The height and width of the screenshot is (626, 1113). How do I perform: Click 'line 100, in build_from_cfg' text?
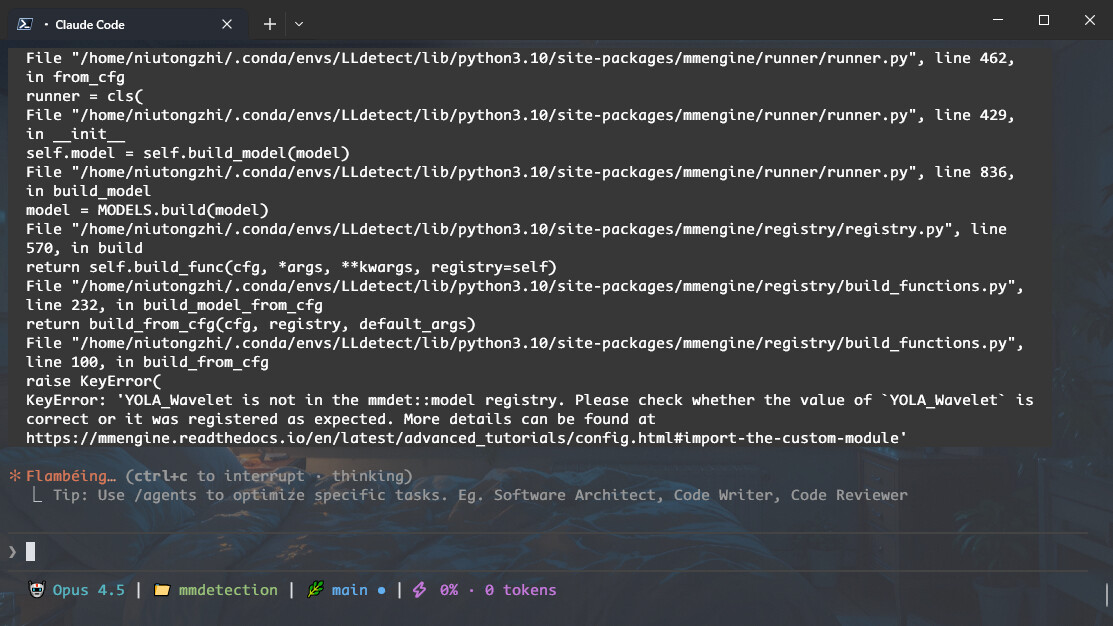point(148,362)
